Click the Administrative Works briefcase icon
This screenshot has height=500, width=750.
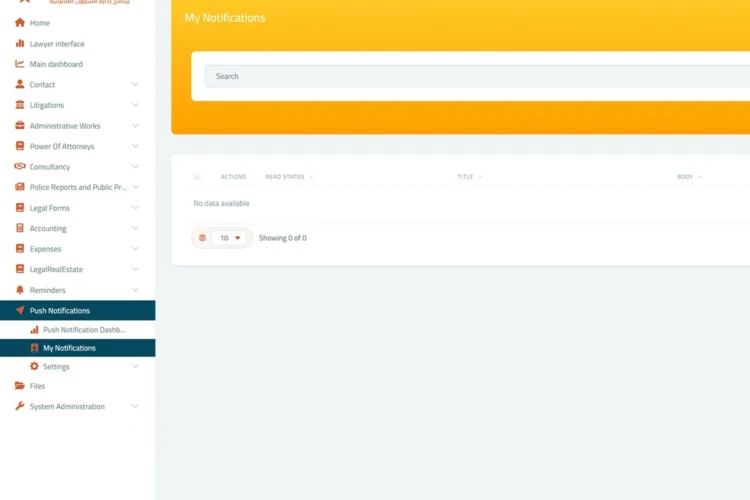20,125
